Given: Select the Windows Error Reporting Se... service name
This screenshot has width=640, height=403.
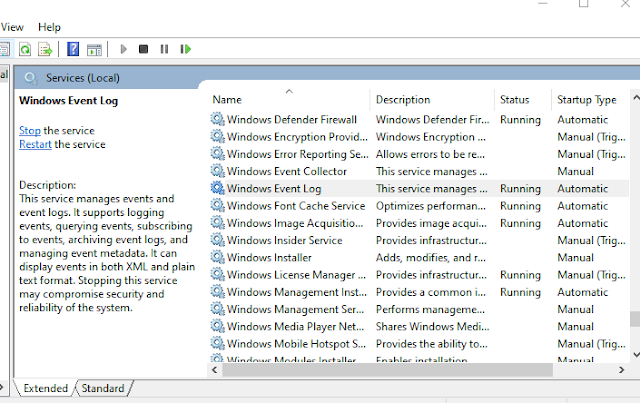Looking at the screenshot, I should click(x=298, y=154).
